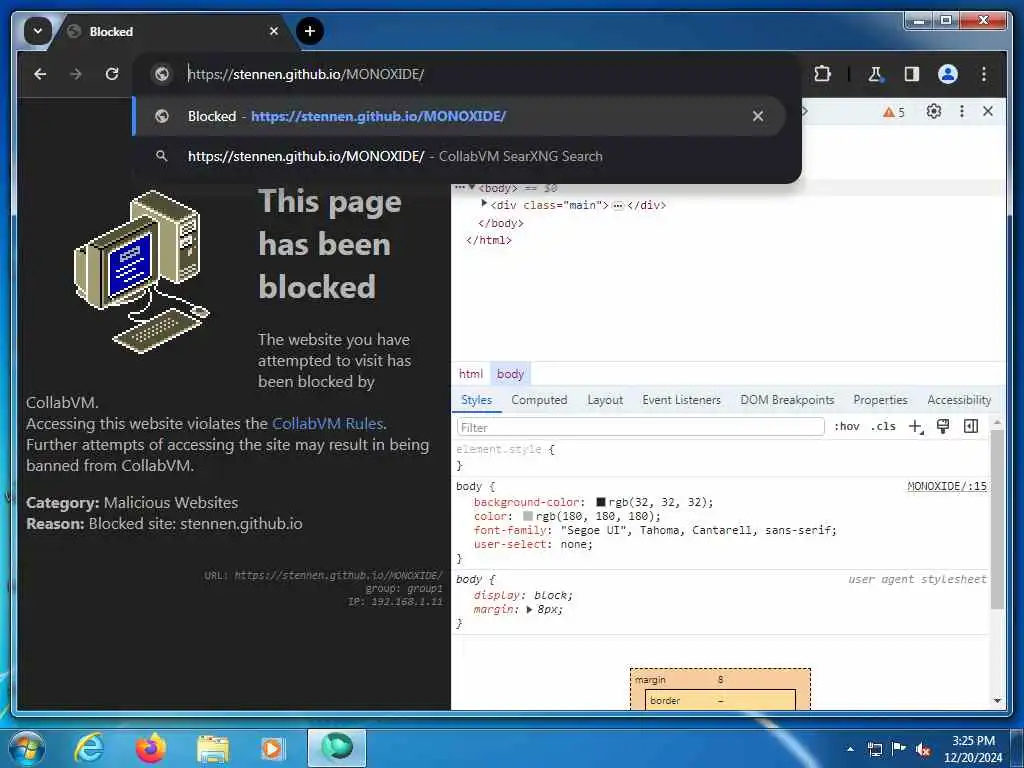This screenshot has width=1024, height=768.
Task: Open the Layout tab
Action: pos(605,400)
